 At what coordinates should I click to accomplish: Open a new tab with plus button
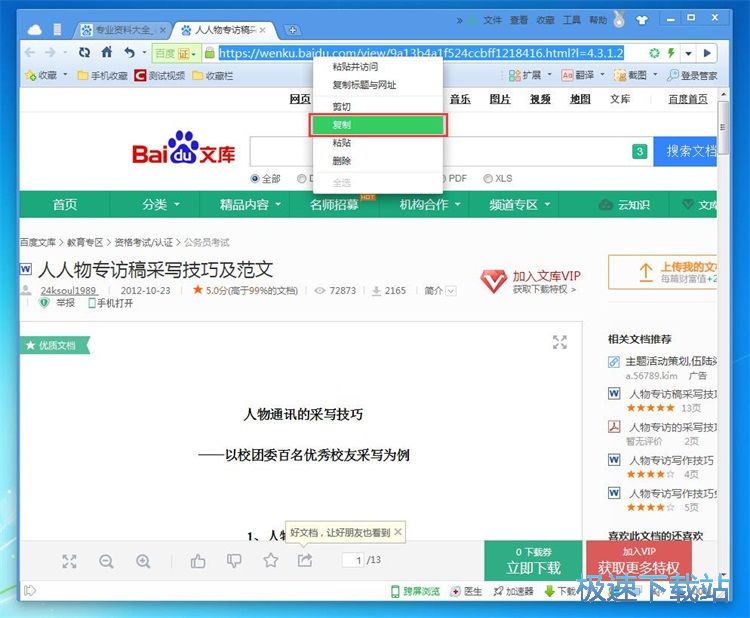(x=293, y=31)
